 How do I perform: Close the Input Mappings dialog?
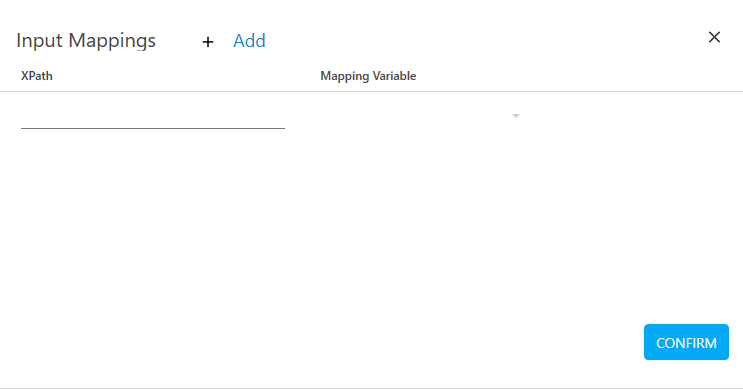click(714, 37)
